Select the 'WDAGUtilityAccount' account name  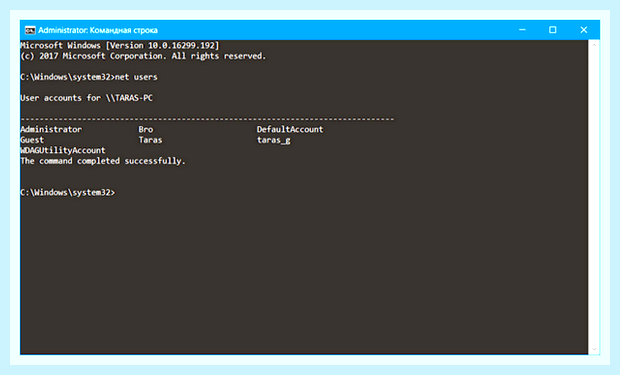point(63,150)
